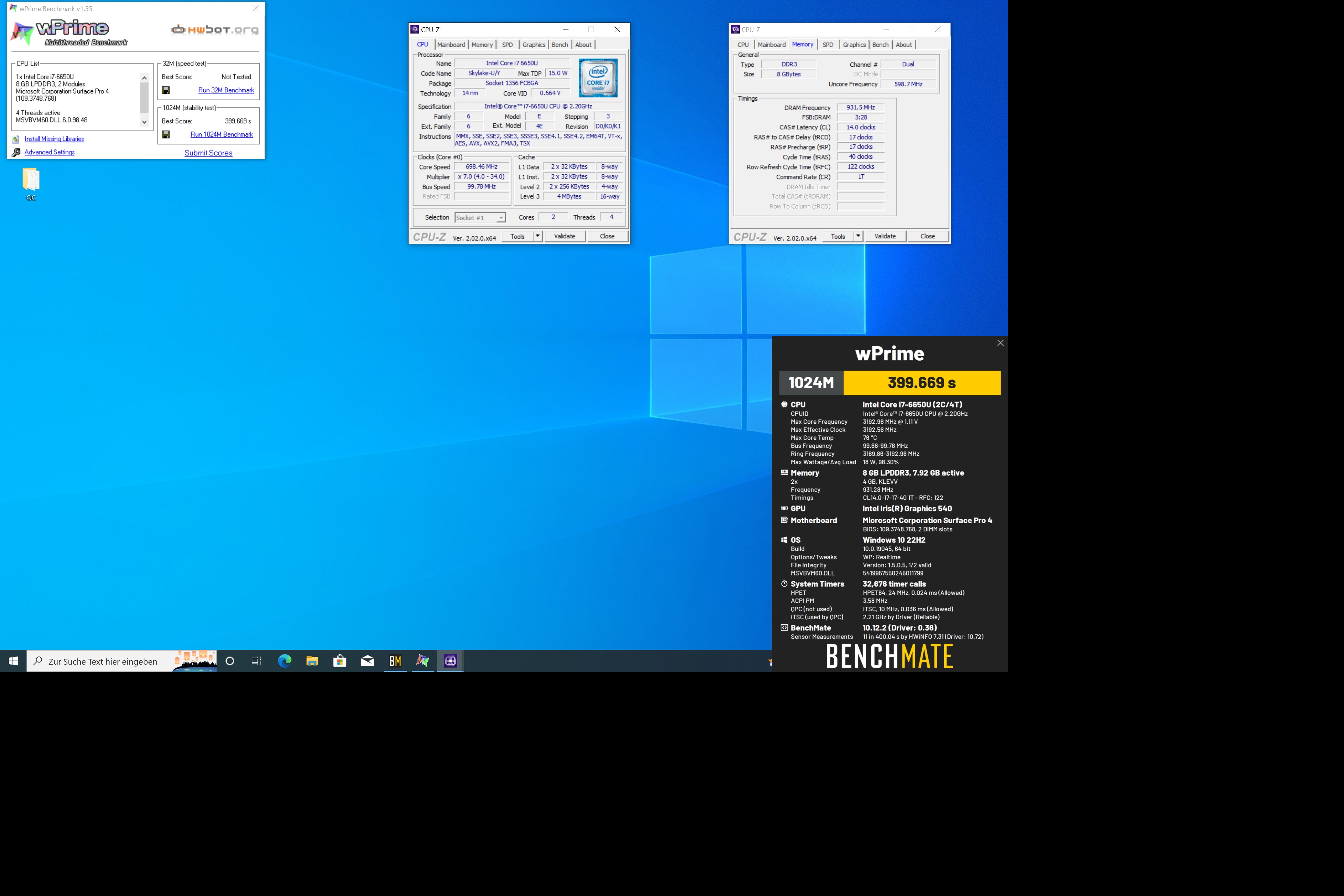Open the Socket #1 selection dropdown
Viewport: 1344px width, 896px height.
(480, 218)
